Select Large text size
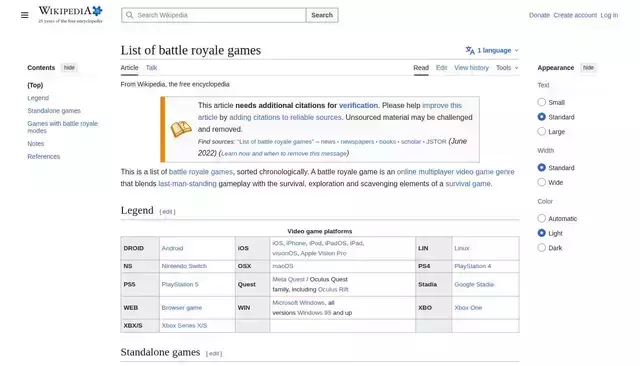The height and width of the screenshot is (366, 640). point(541,131)
